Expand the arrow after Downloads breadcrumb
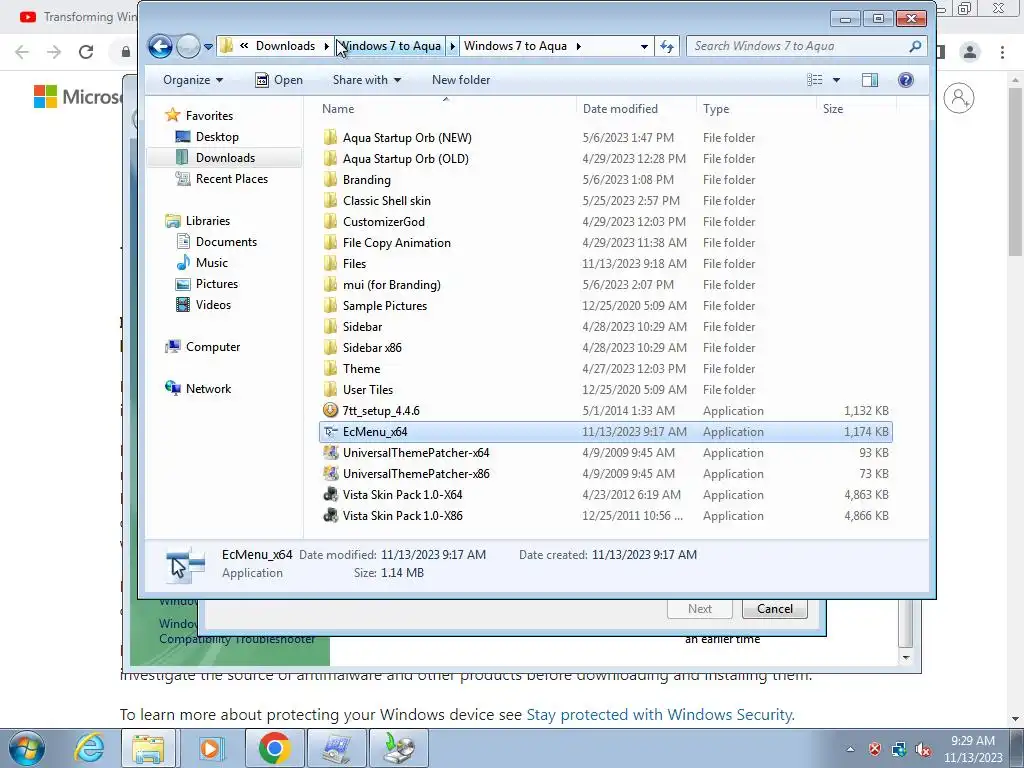The width and height of the screenshot is (1024, 768). (327, 46)
